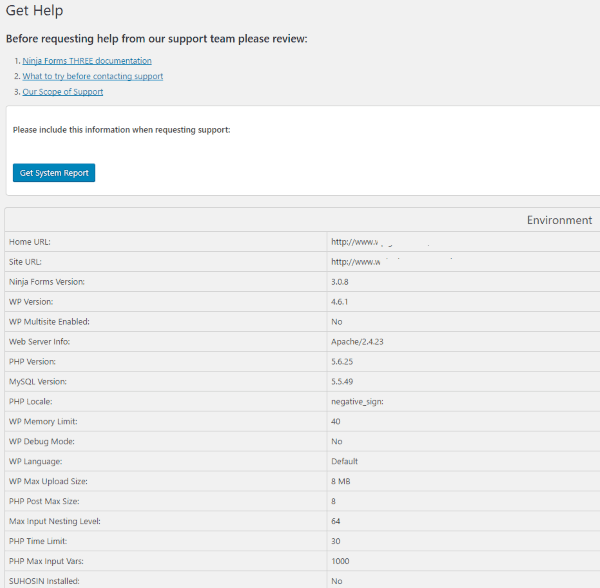Click the SUHOSIN Installed row label
600x588 pixels.
coord(44,581)
